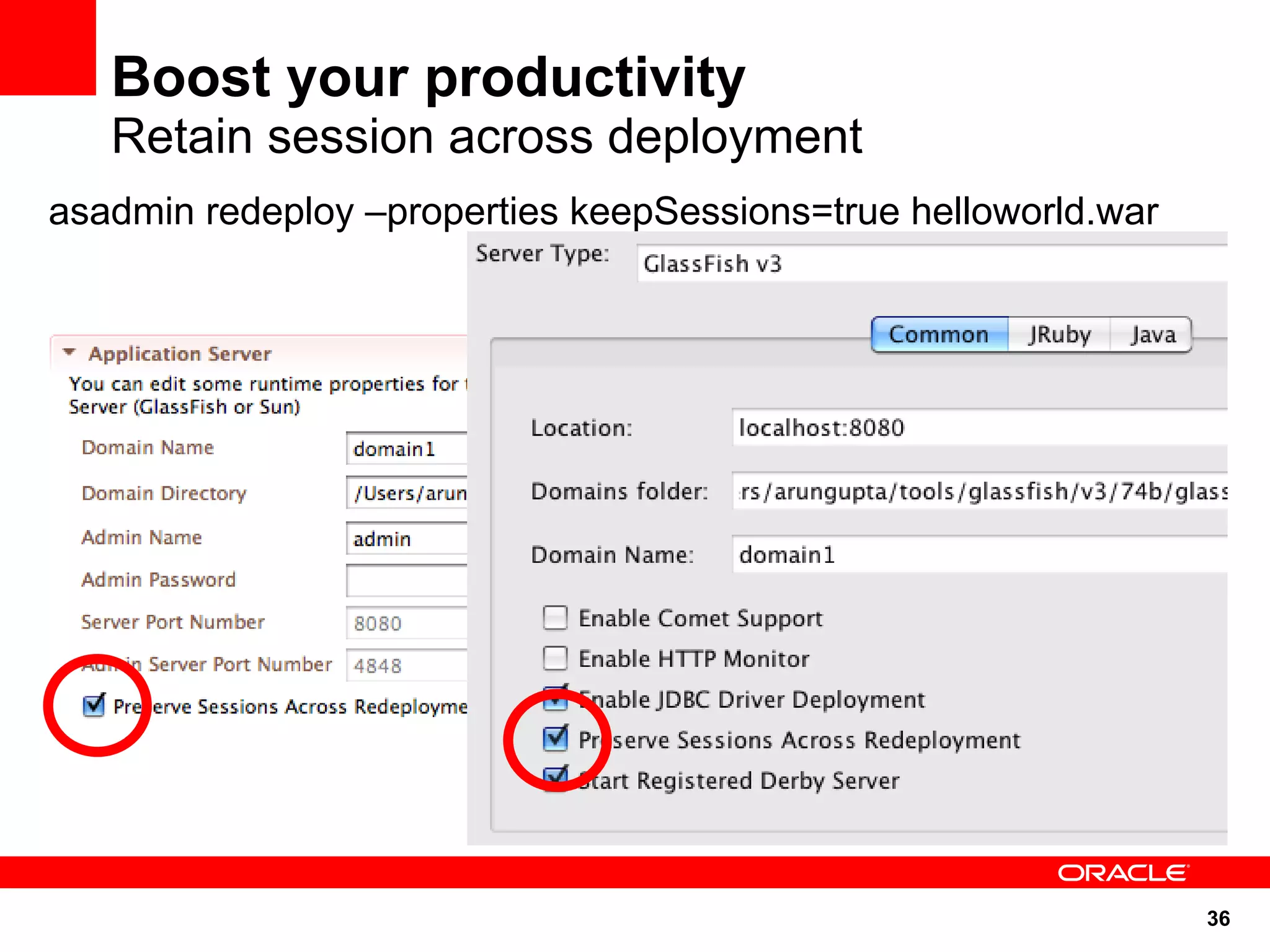This screenshot has width=1270, height=952.
Task: Click right panel Domain Name domain1 field
Action: [979, 555]
